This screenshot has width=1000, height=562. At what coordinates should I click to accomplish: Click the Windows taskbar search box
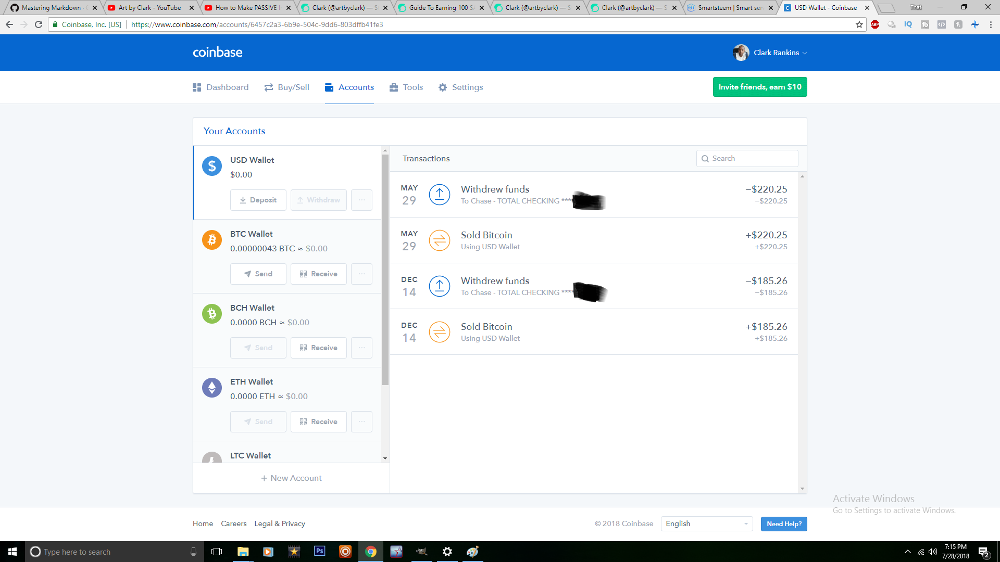tap(114, 552)
